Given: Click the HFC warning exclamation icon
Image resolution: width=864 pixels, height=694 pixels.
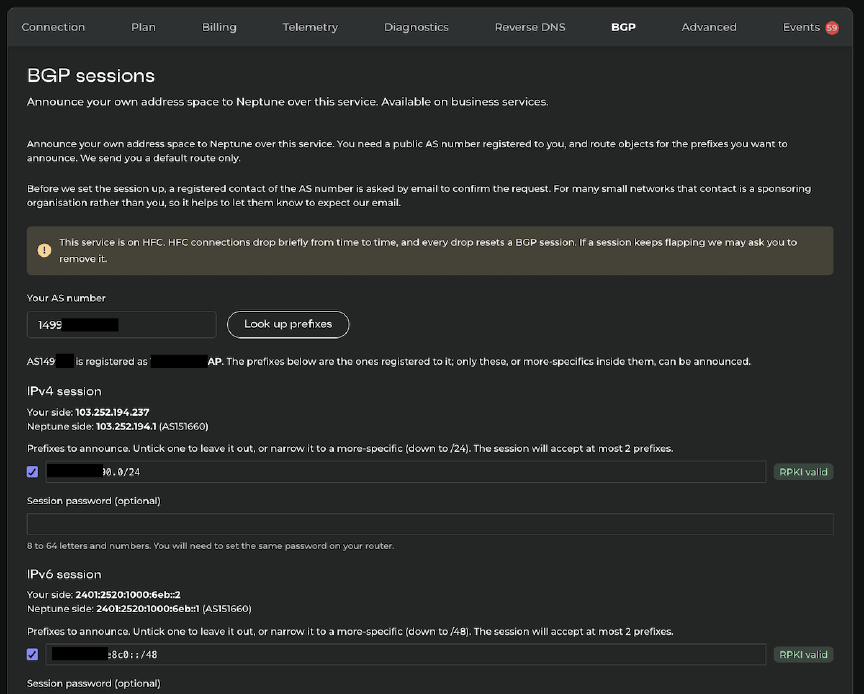Looking at the screenshot, I should tap(44, 250).
